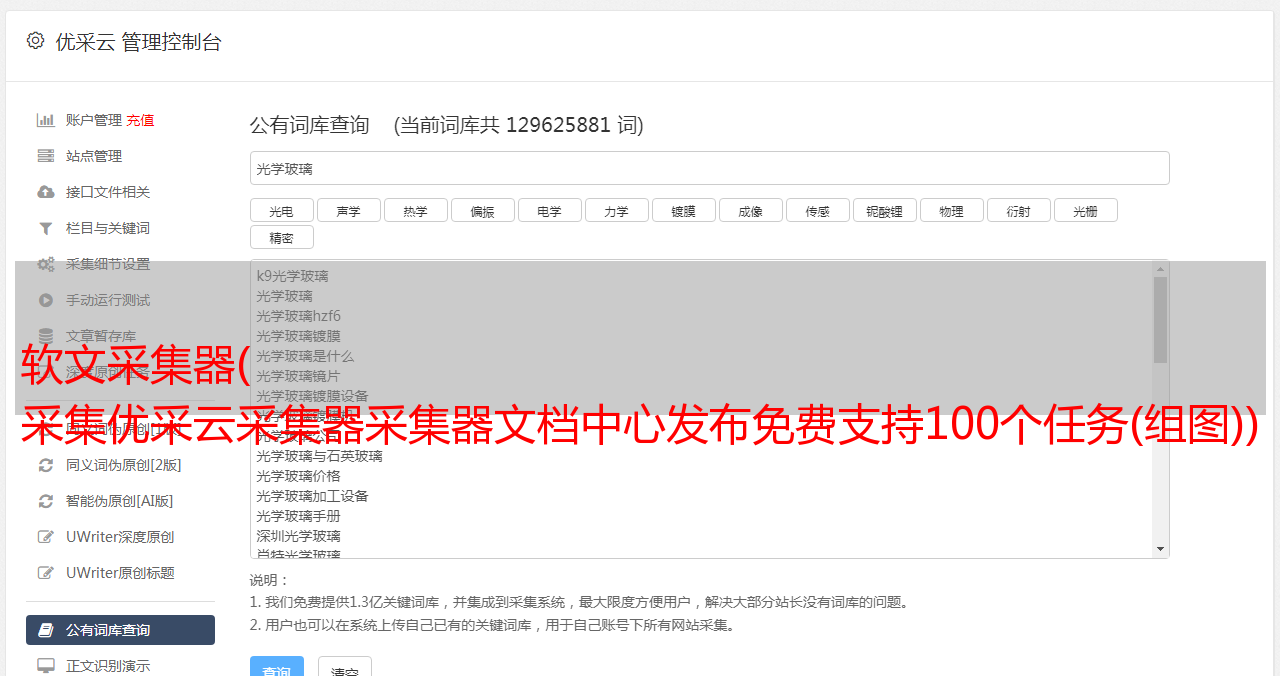Click the 手动运行测试 play icon

(x=46, y=300)
